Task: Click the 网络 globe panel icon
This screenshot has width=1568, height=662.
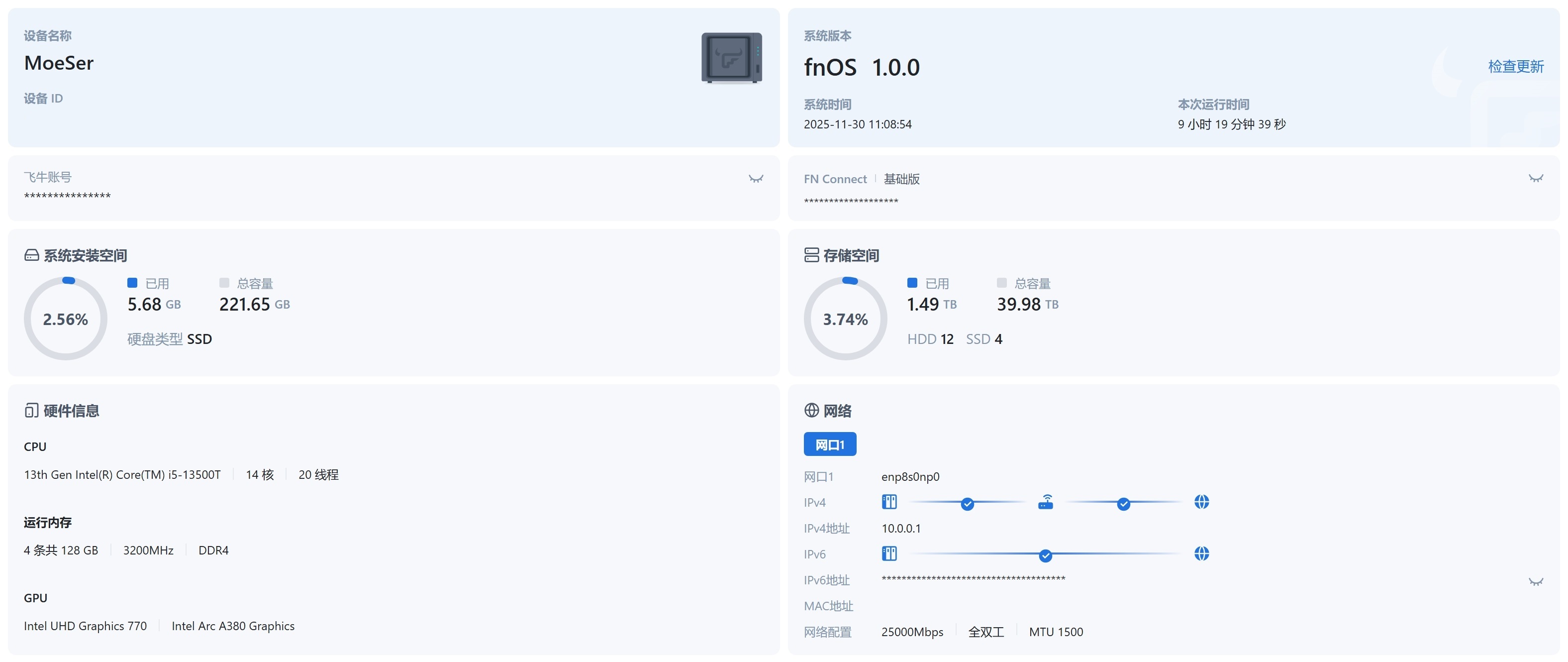Action: 811,410
